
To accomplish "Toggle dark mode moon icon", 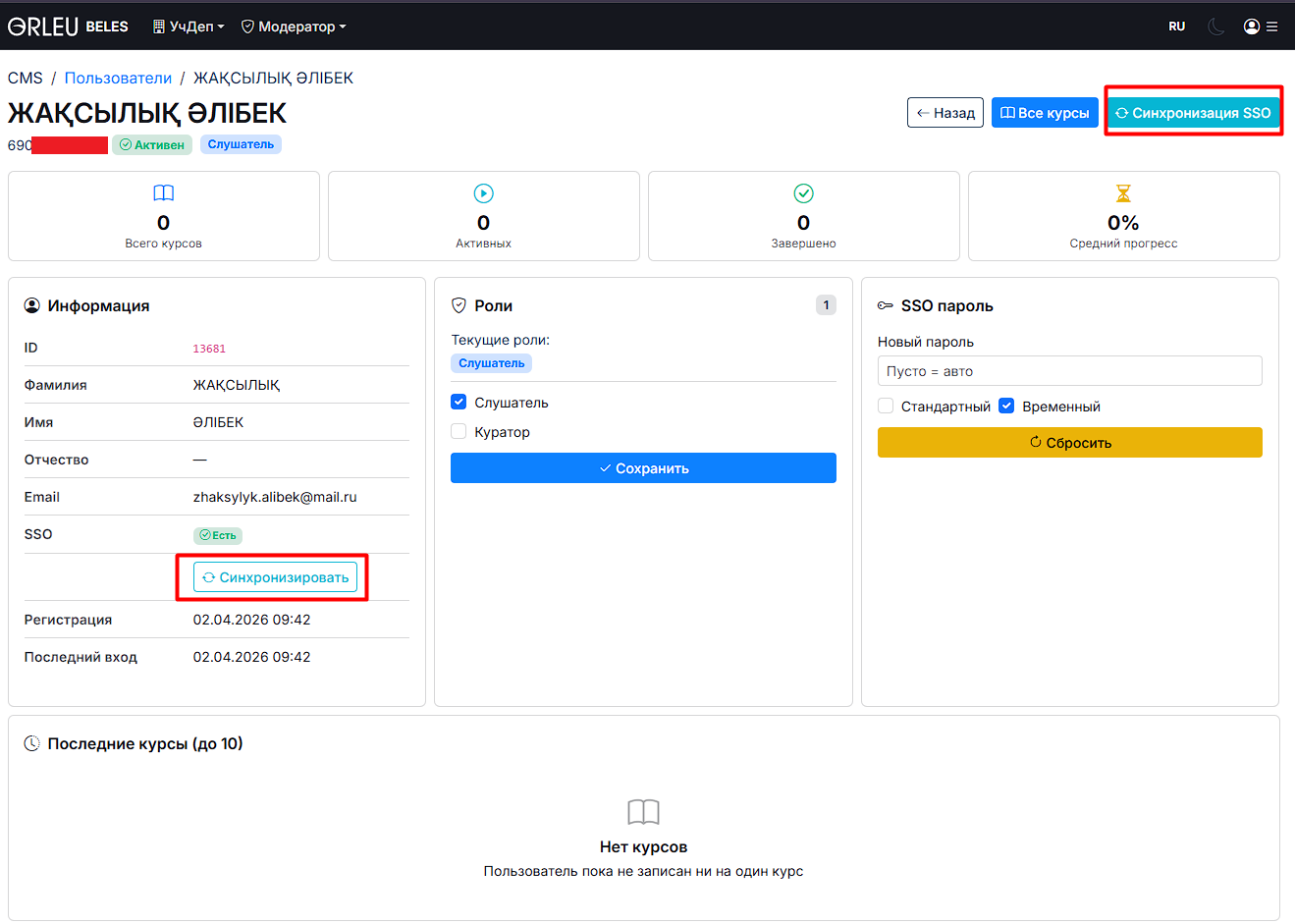I will pyautogui.click(x=1215, y=27).
